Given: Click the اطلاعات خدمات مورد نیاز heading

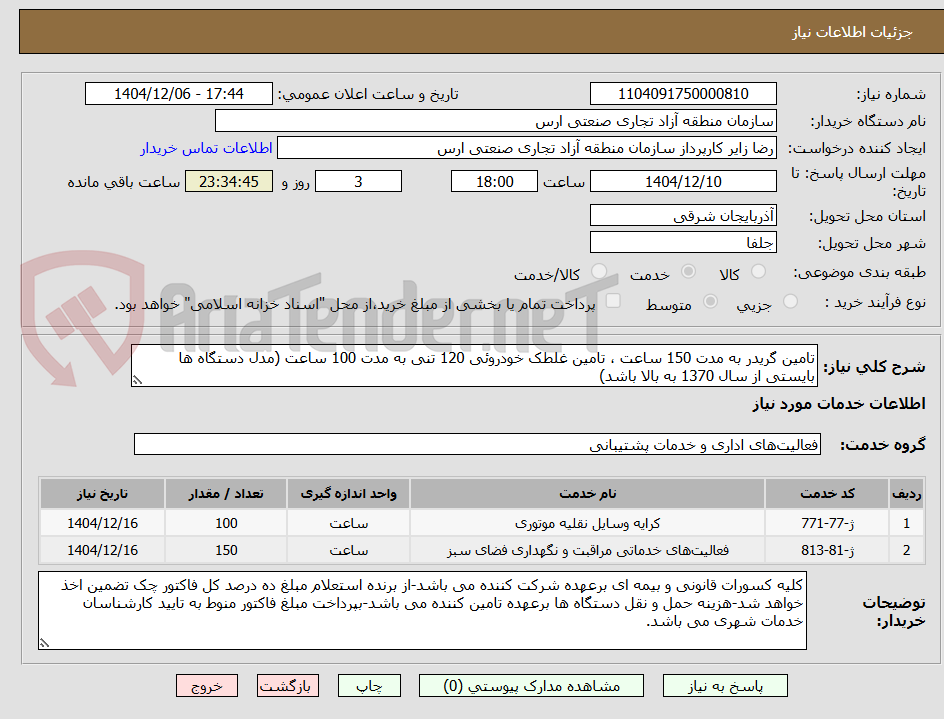Looking at the screenshot, I should pyautogui.click(x=839, y=403).
